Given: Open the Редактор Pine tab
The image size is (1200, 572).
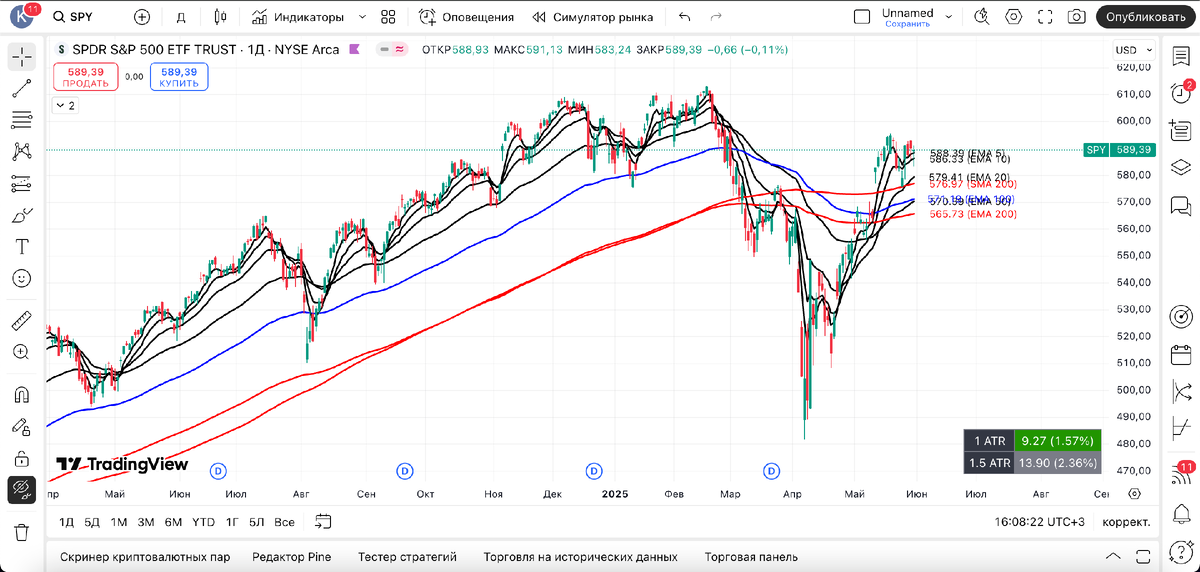Looking at the screenshot, I should click(x=291, y=557).
